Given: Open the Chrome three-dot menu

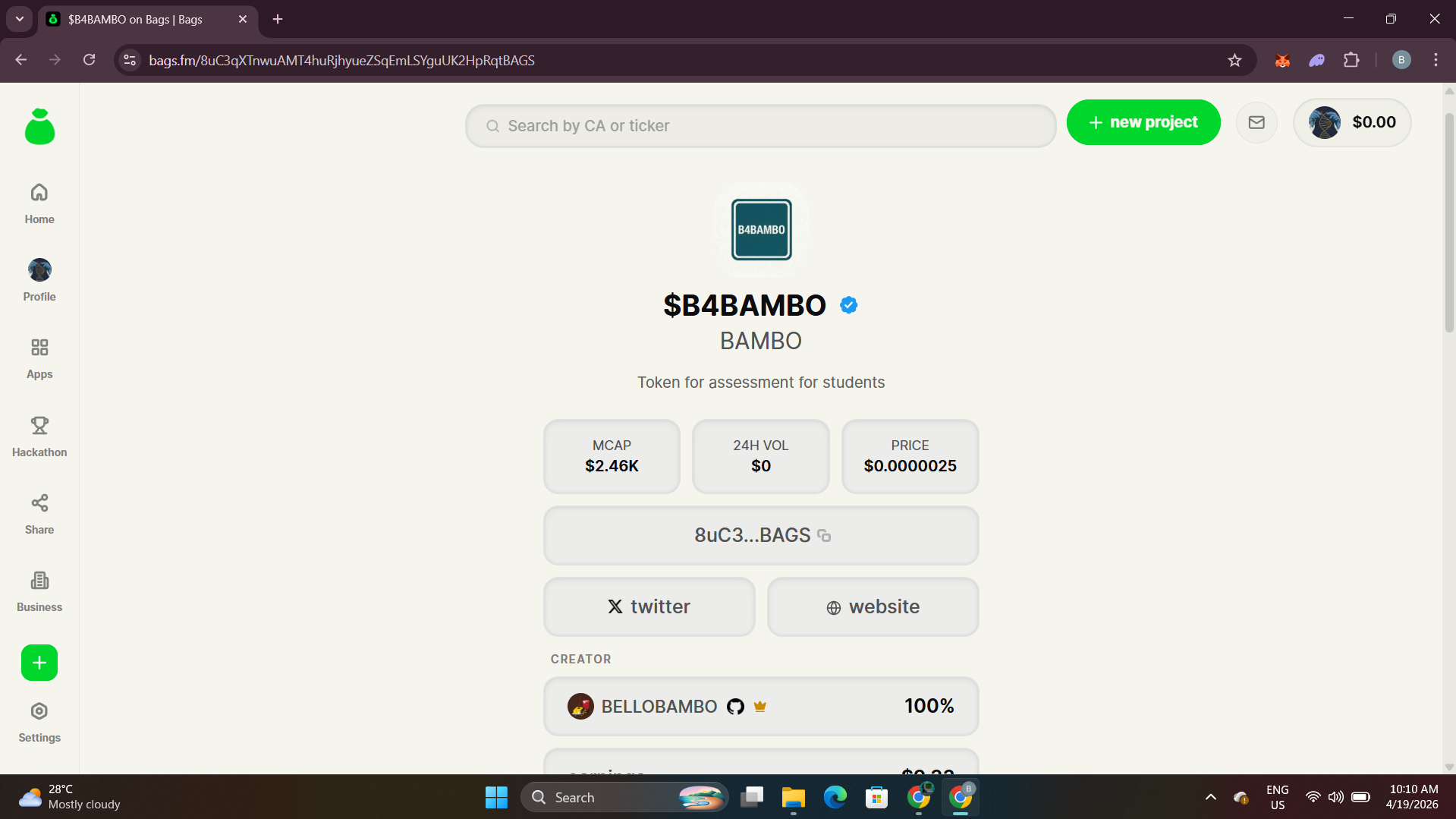Looking at the screenshot, I should (x=1436, y=60).
